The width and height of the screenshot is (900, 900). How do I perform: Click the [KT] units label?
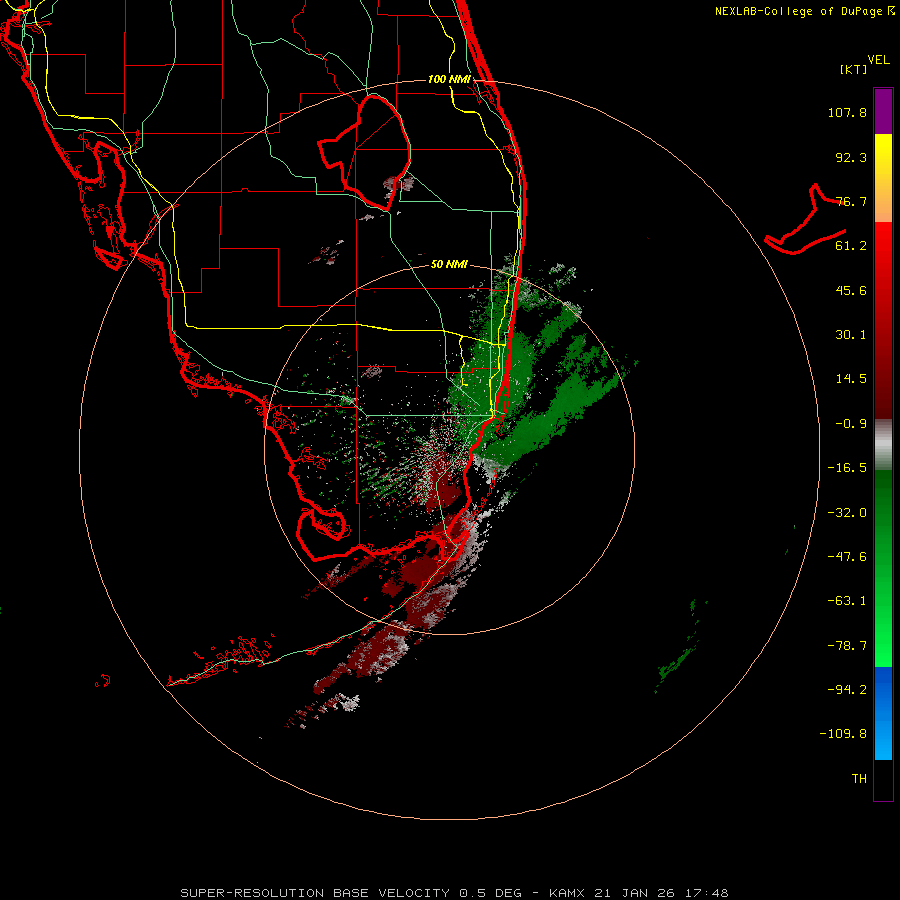(854, 69)
